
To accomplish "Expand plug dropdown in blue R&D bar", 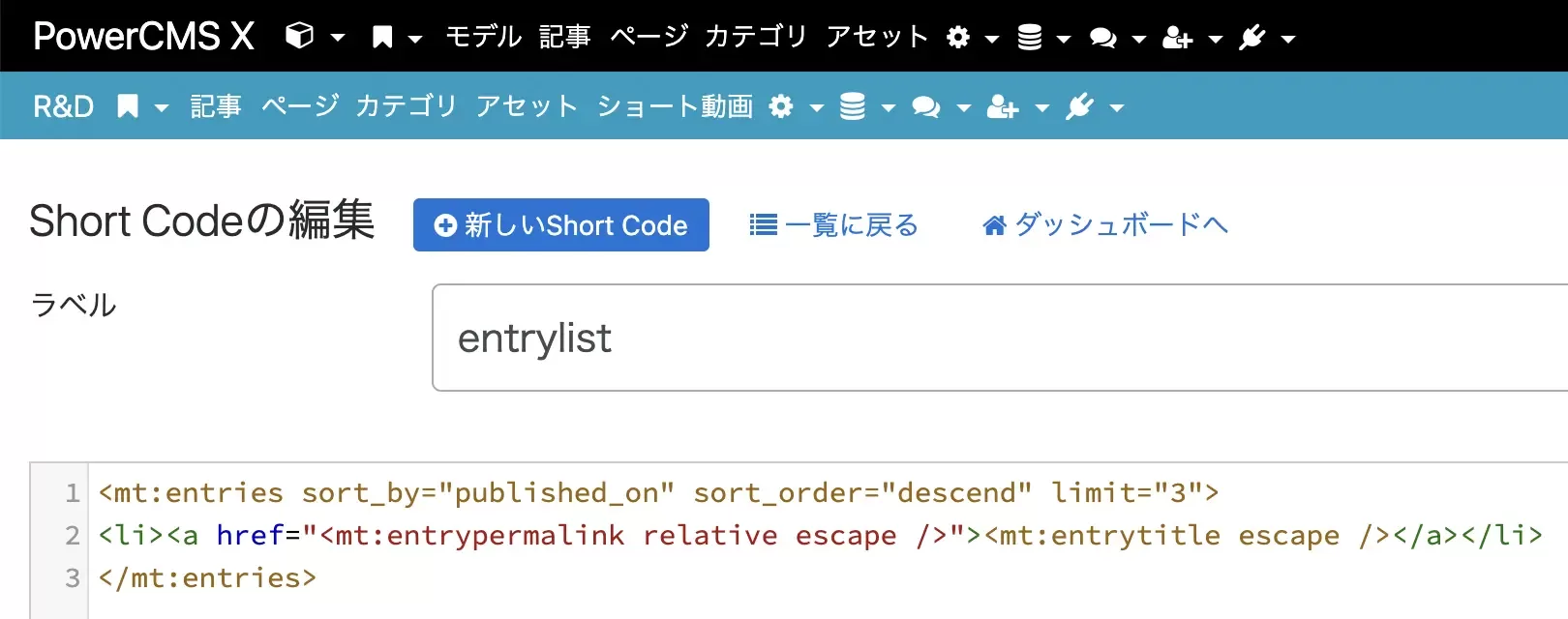I will tap(1117, 107).
